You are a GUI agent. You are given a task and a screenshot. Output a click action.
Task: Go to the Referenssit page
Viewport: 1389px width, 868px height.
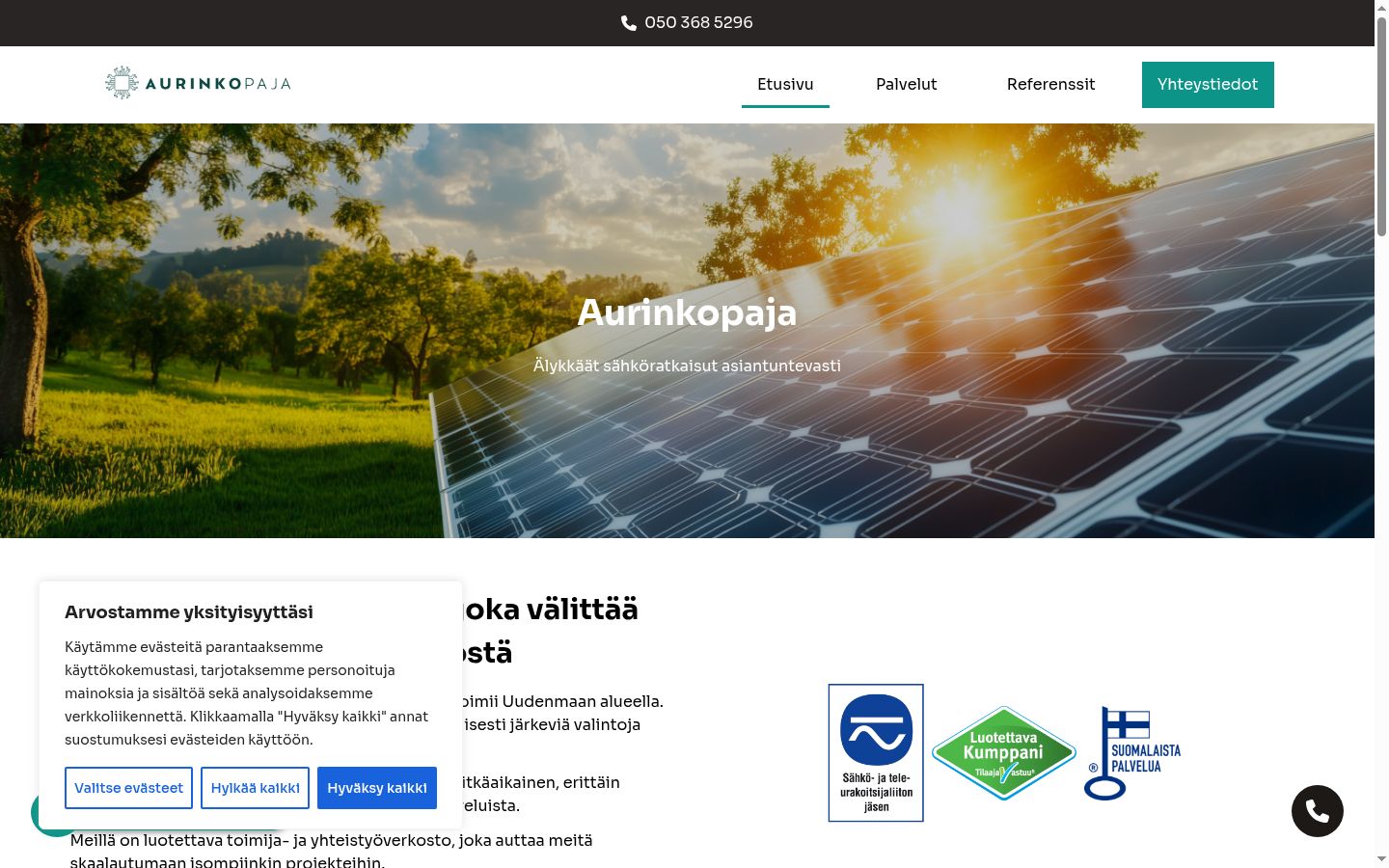pyautogui.click(x=1050, y=84)
